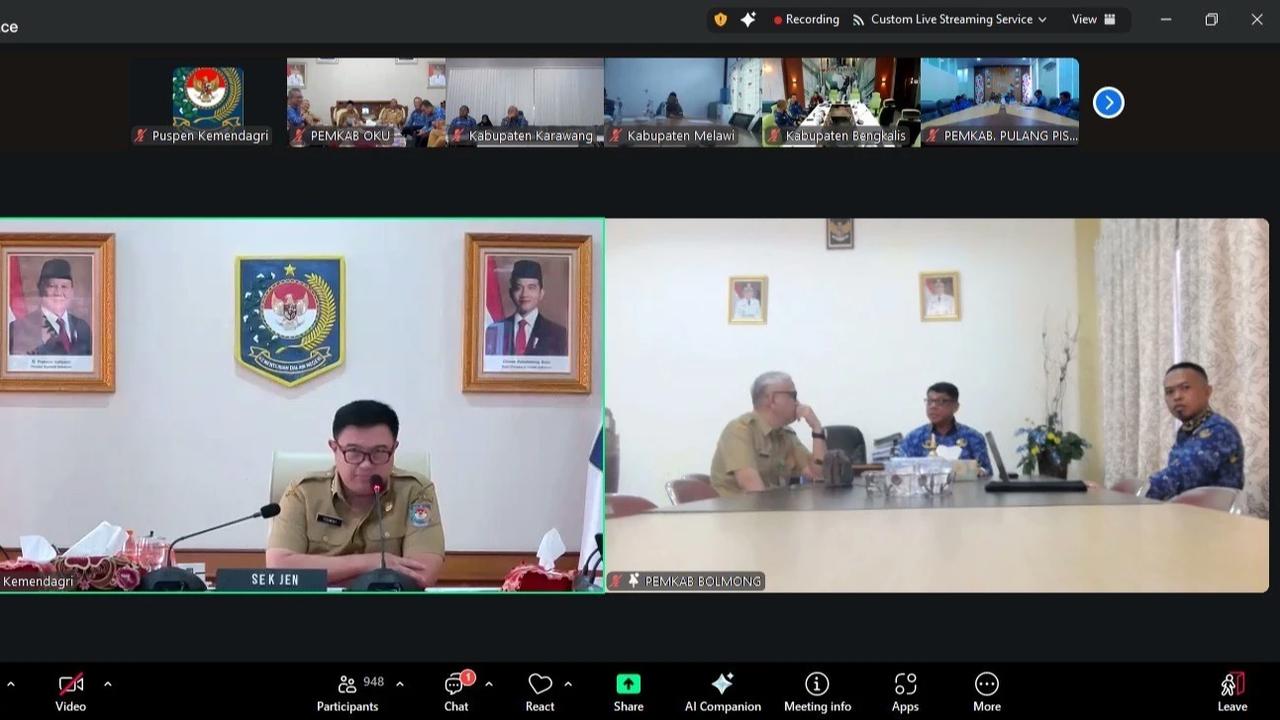The height and width of the screenshot is (720, 1280).
Task: Open the React heart menu
Action: point(540,692)
